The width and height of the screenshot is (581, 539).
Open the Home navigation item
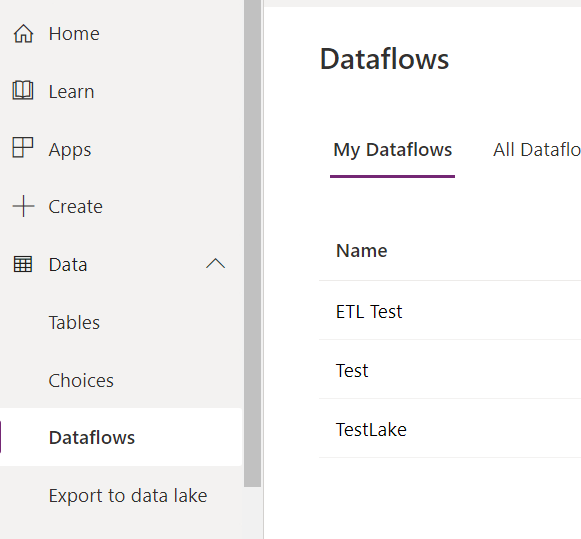coord(74,34)
